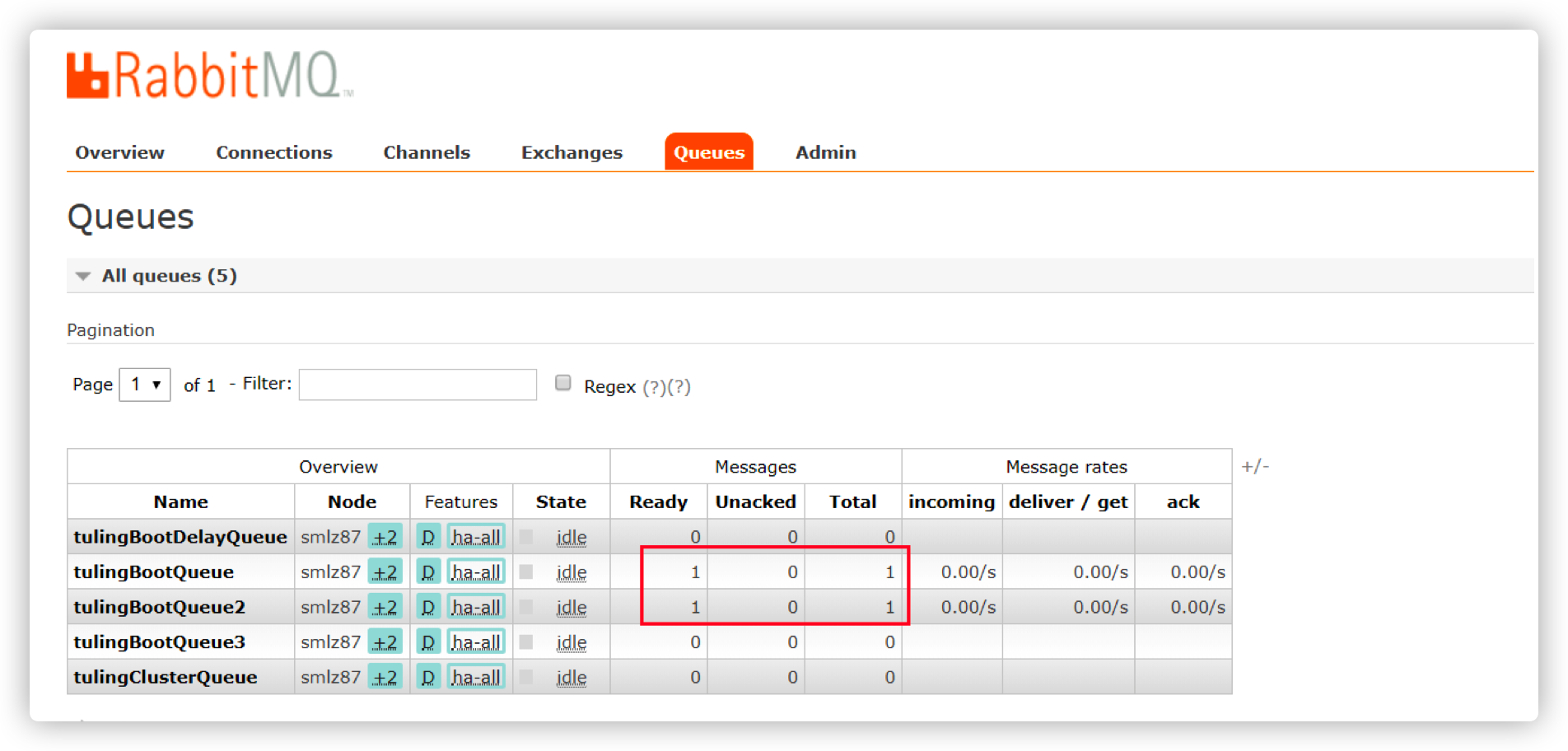Click the state indicator square for tulingBootQueue3

pos(526,641)
